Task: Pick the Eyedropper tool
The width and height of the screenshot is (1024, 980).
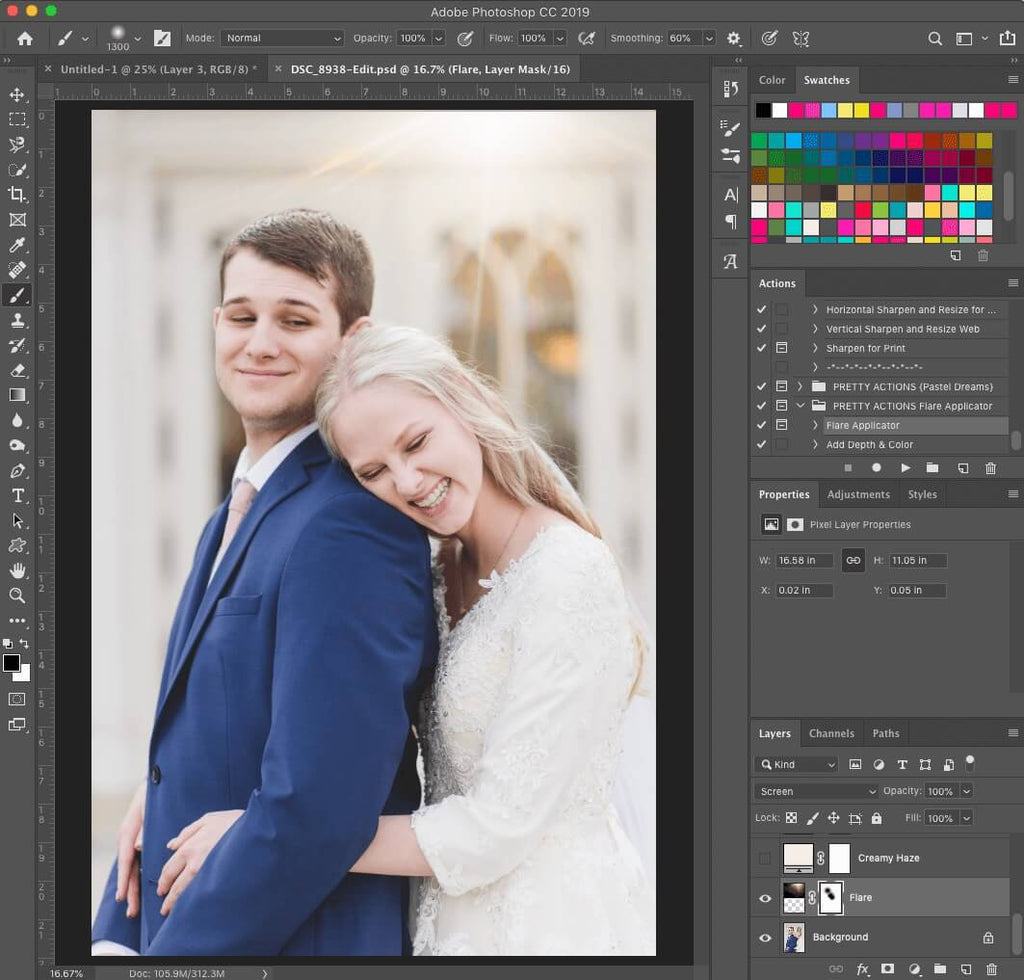Action: tap(15, 245)
